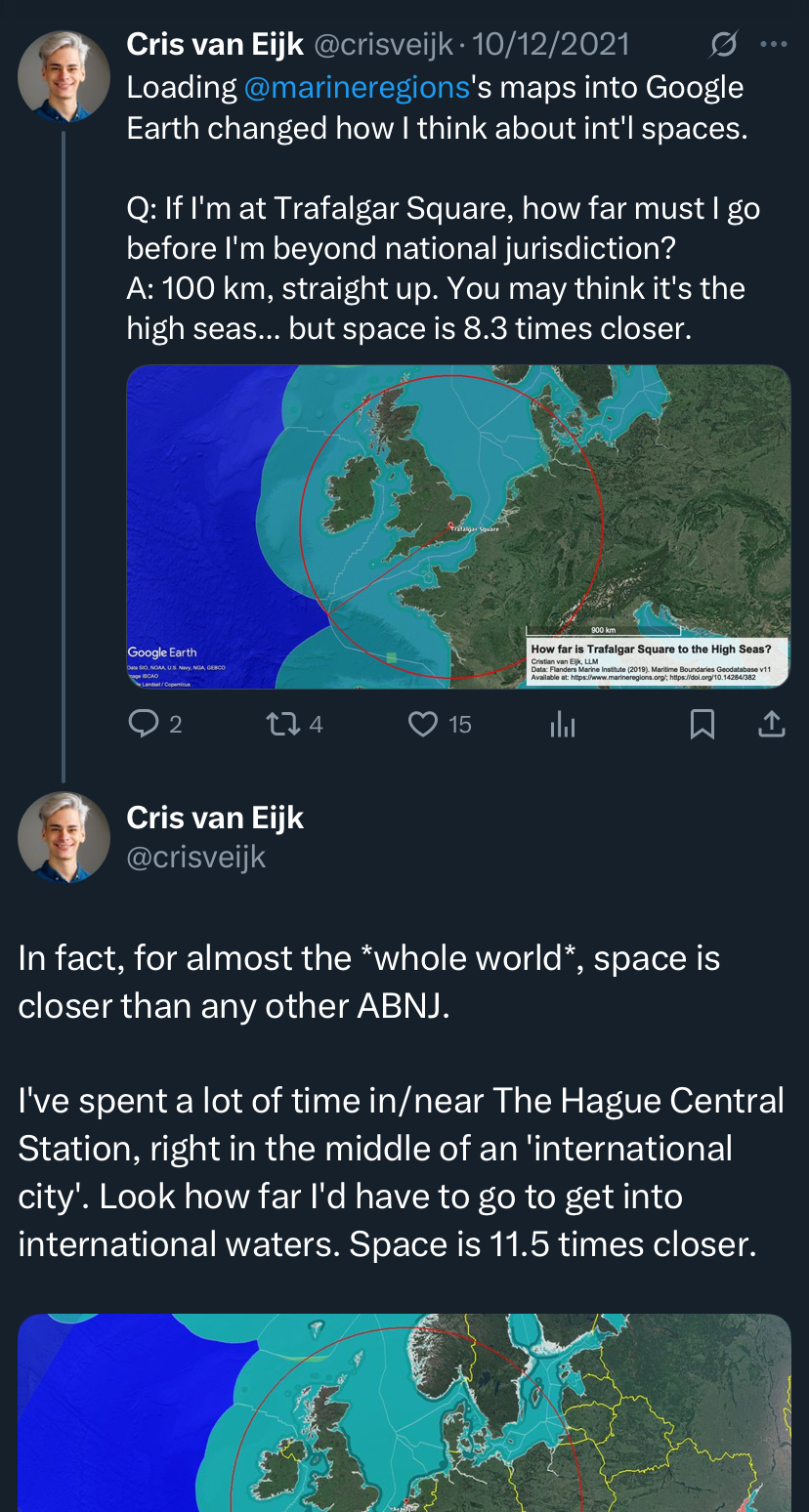Share the first tweet via share icon
This screenshot has height=1512, width=809.
pyautogui.click(x=772, y=724)
